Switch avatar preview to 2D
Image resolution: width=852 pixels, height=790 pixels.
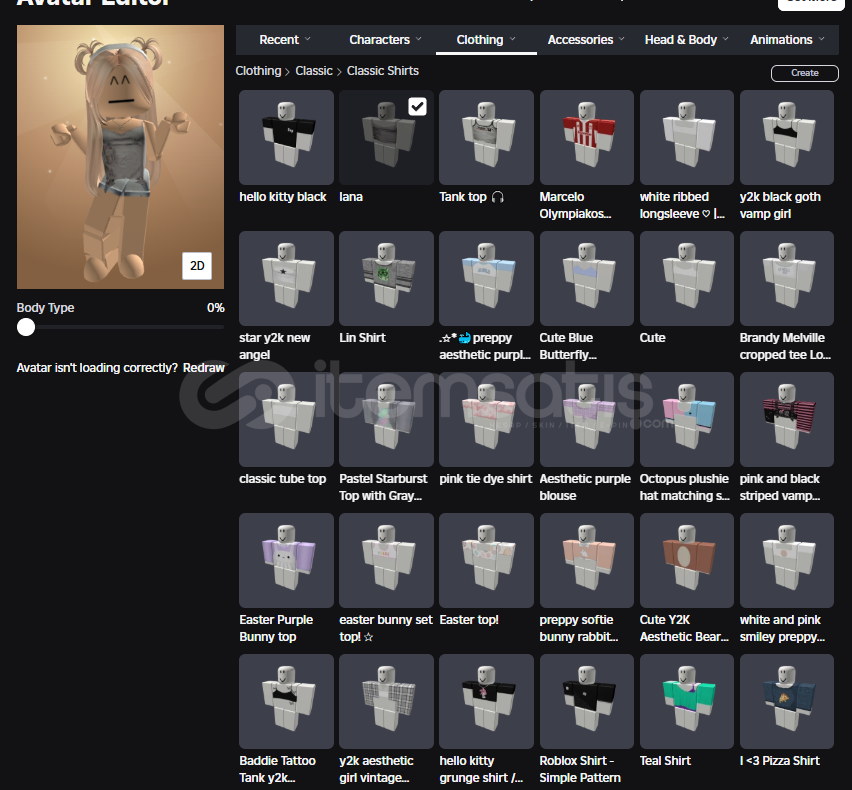point(197,266)
